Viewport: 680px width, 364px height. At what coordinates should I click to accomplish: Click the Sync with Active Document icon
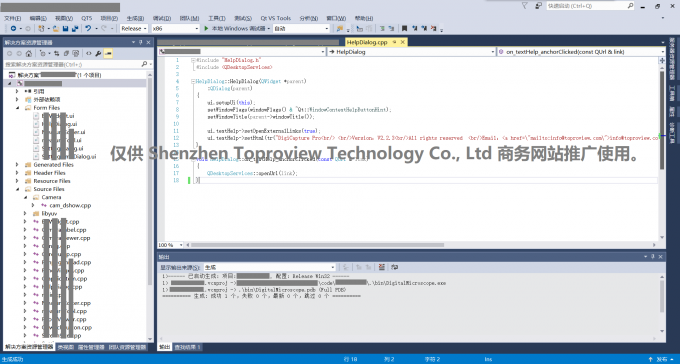point(56,53)
